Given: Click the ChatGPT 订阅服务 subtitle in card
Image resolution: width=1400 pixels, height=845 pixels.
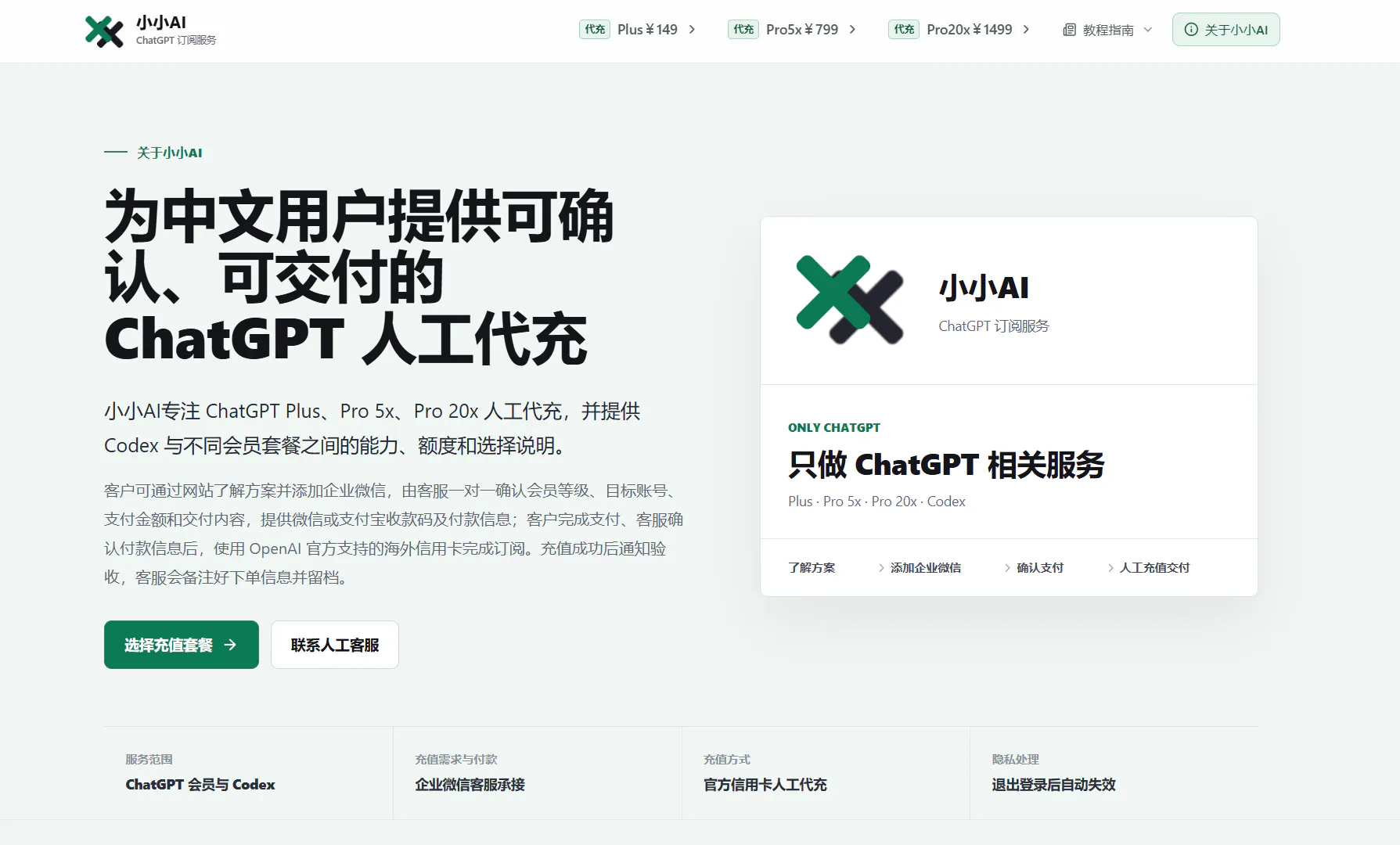Looking at the screenshot, I should [x=994, y=326].
